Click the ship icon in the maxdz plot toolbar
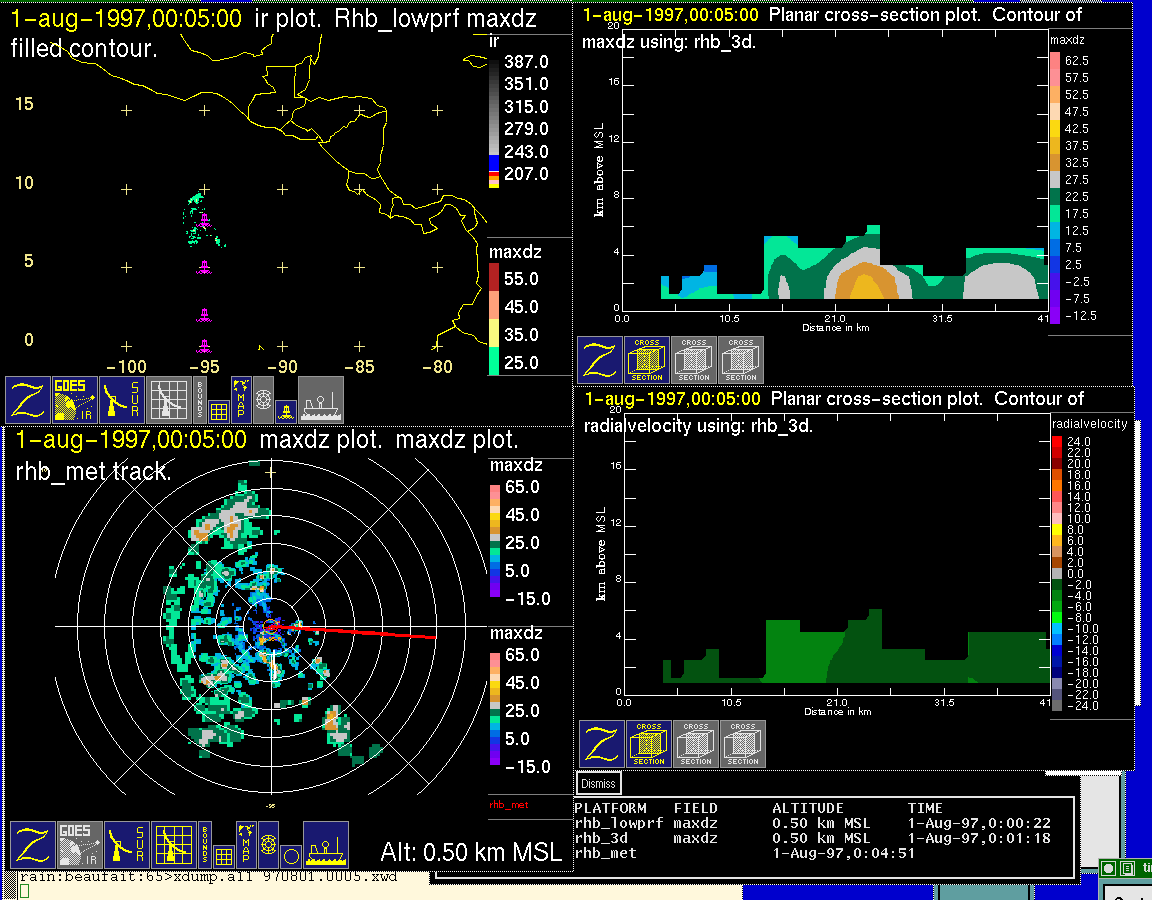Viewport: 1152px width, 900px height. point(325,845)
